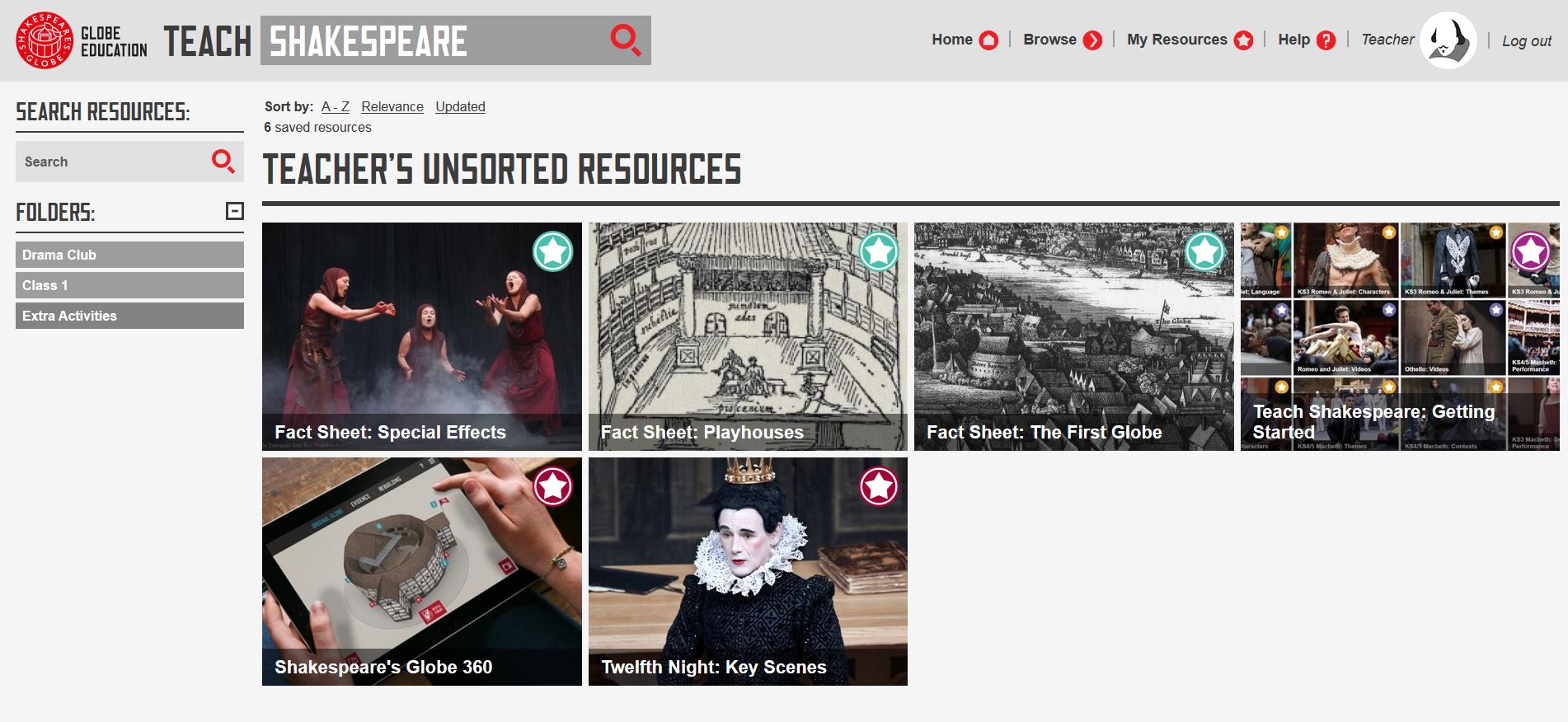Viewport: 1568px width, 722px height.
Task: Click the Help question mark icon
Action: coord(1326,40)
